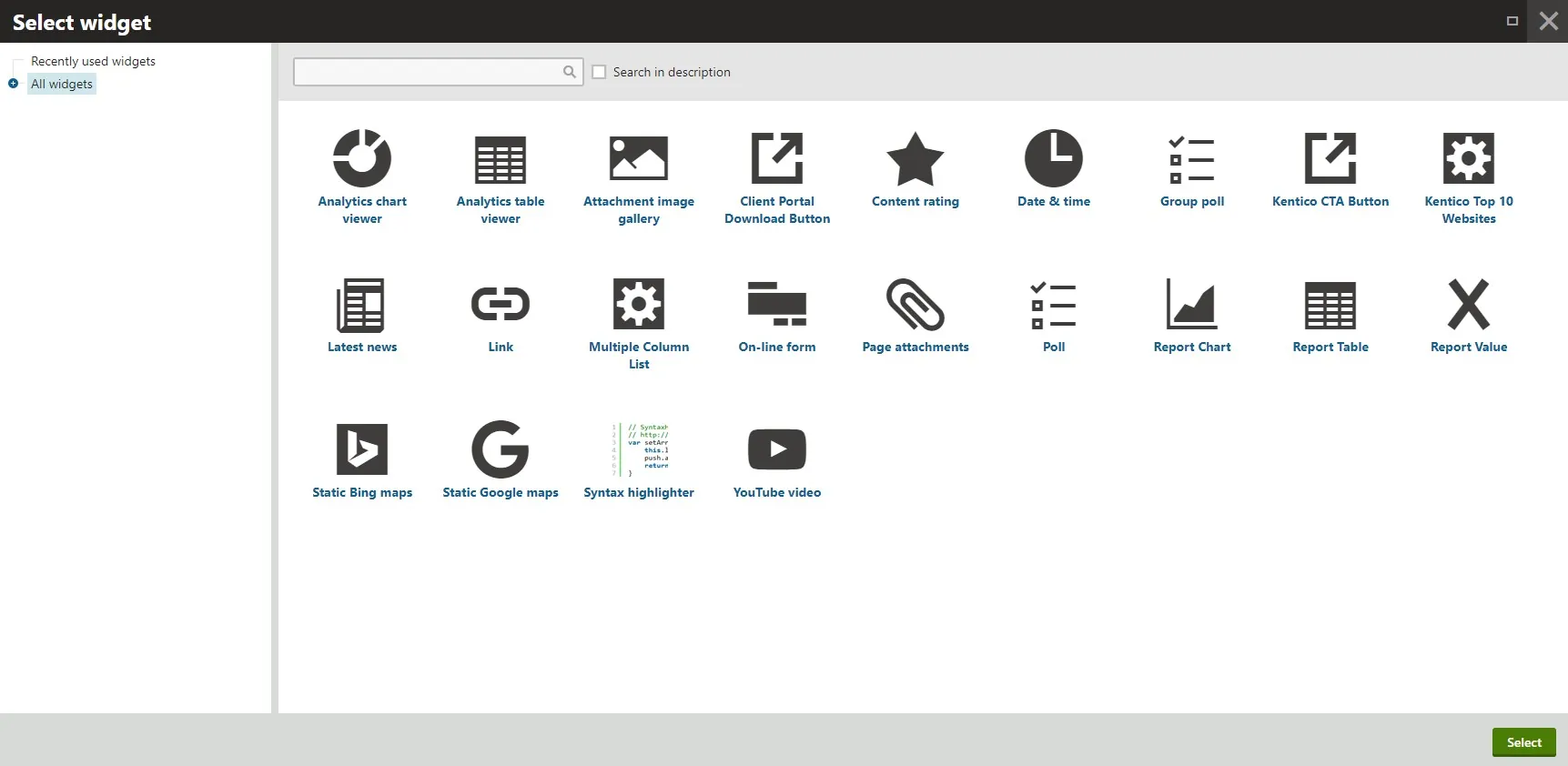1568x766 pixels.
Task: Select the All widgets tree item
Action: point(62,84)
